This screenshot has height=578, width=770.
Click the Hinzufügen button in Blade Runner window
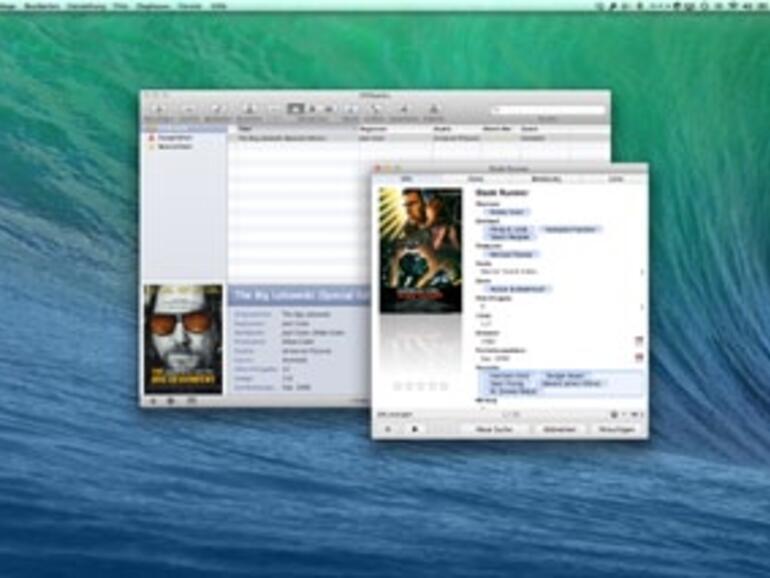click(x=617, y=429)
